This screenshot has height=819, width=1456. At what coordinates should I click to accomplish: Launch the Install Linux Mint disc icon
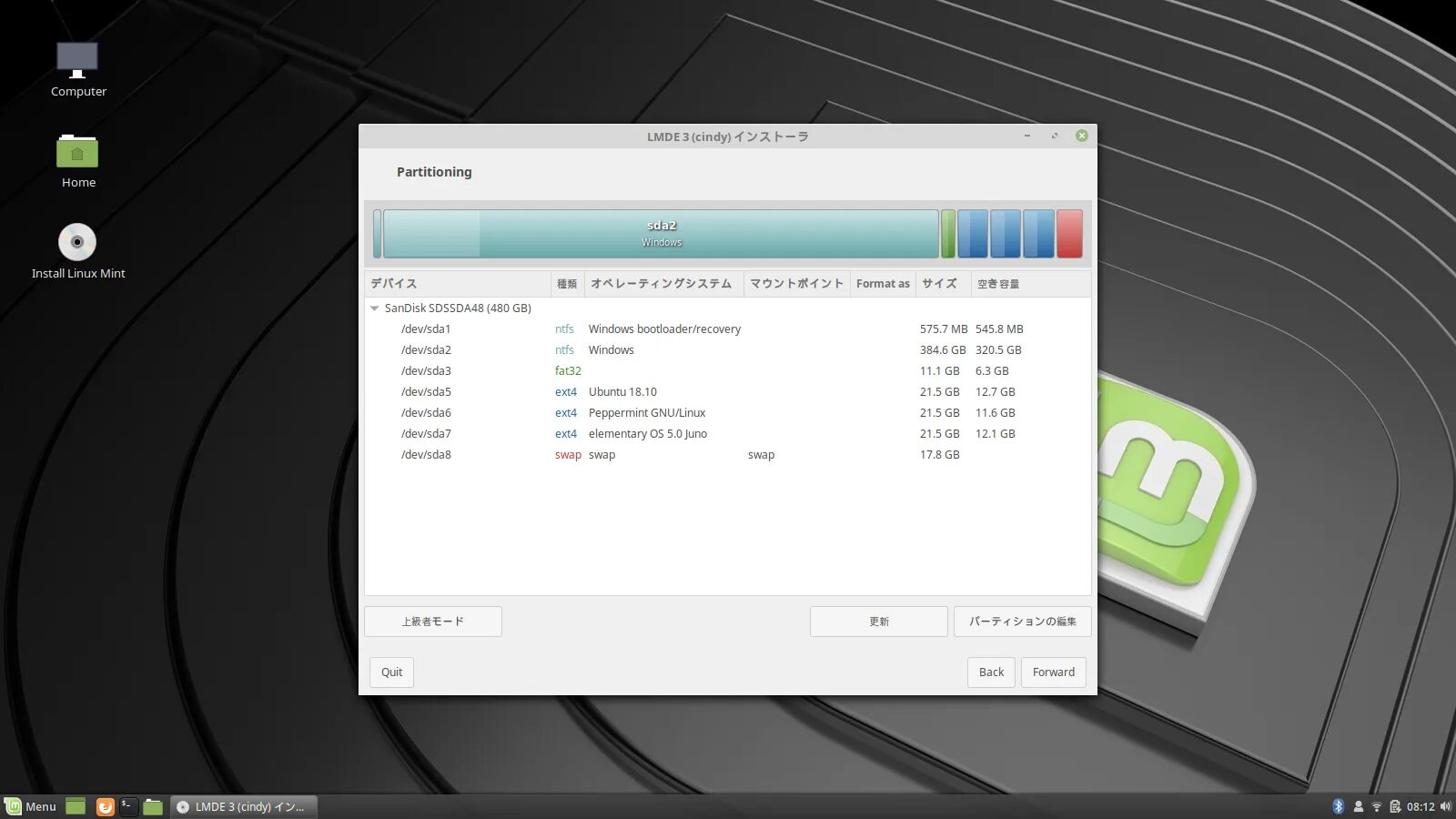(78, 251)
